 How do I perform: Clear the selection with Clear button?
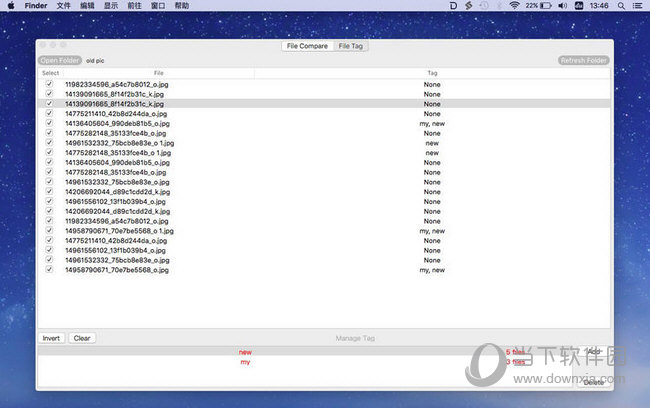pos(82,338)
